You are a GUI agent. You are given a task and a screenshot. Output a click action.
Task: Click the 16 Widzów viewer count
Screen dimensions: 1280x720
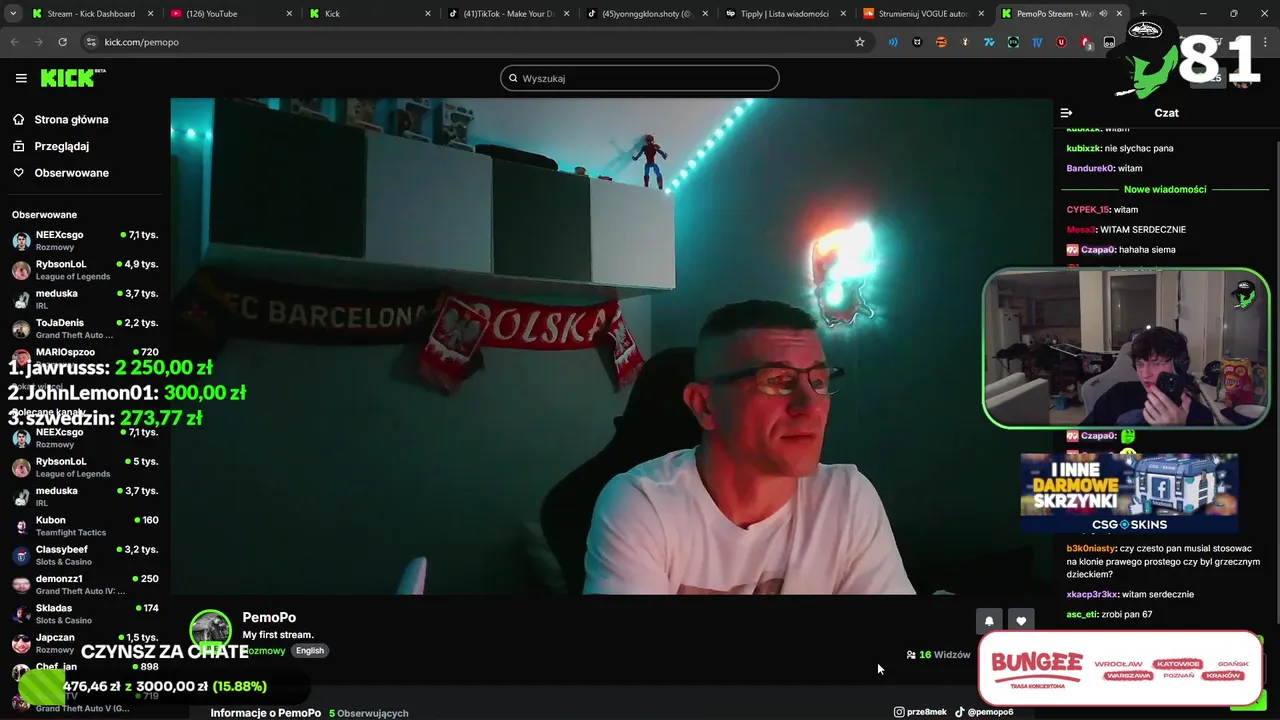938,655
